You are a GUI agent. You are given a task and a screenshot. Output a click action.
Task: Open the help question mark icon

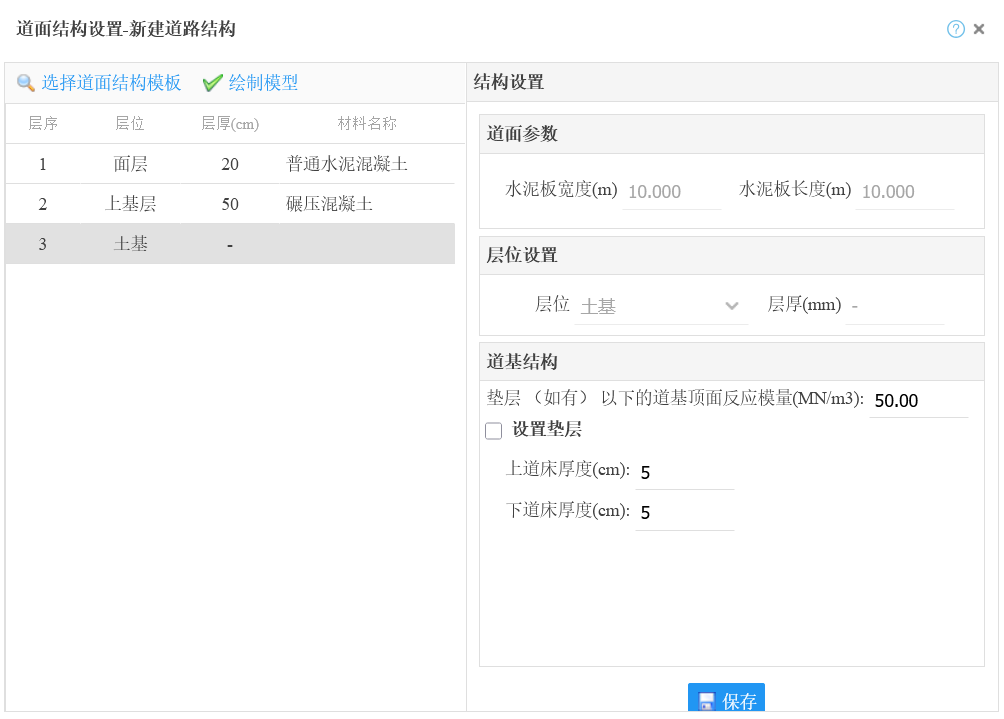(955, 29)
